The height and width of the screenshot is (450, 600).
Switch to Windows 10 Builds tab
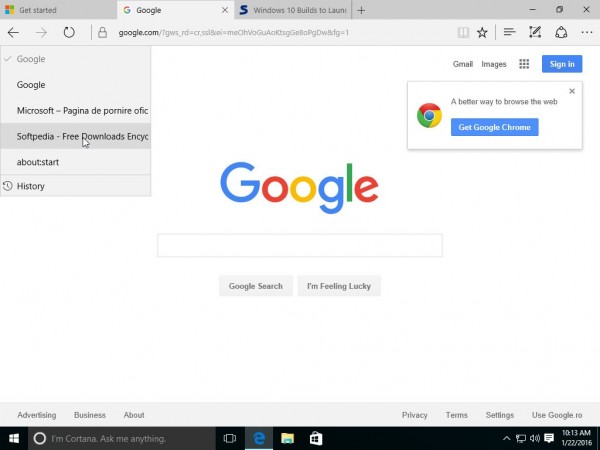[x=293, y=10]
